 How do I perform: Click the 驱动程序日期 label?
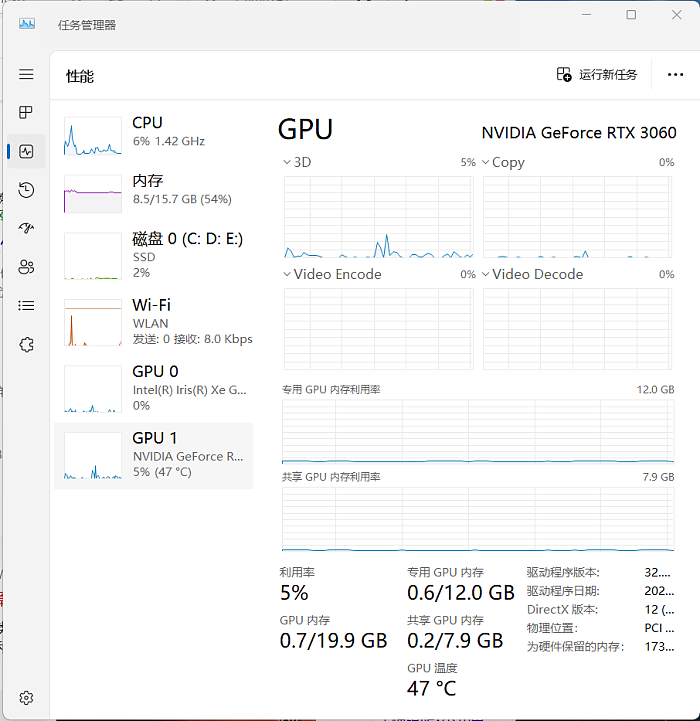tap(563, 591)
